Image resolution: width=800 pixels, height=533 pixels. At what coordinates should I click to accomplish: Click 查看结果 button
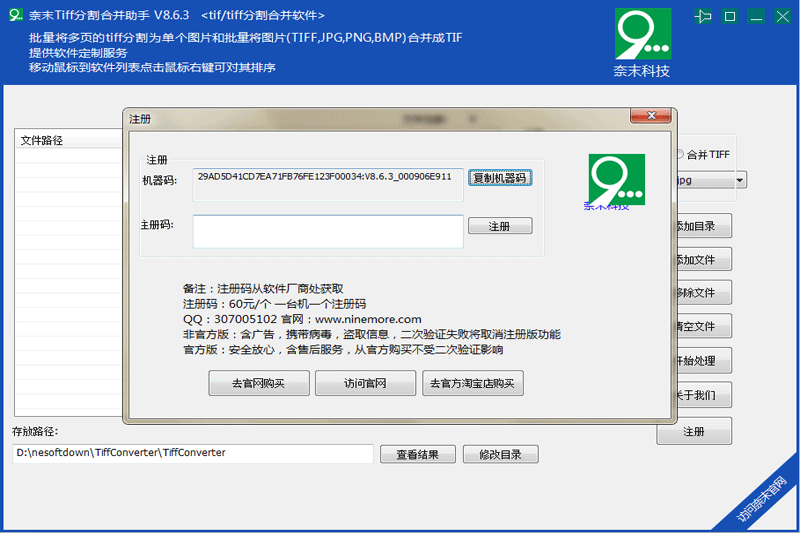tap(417, 454)
